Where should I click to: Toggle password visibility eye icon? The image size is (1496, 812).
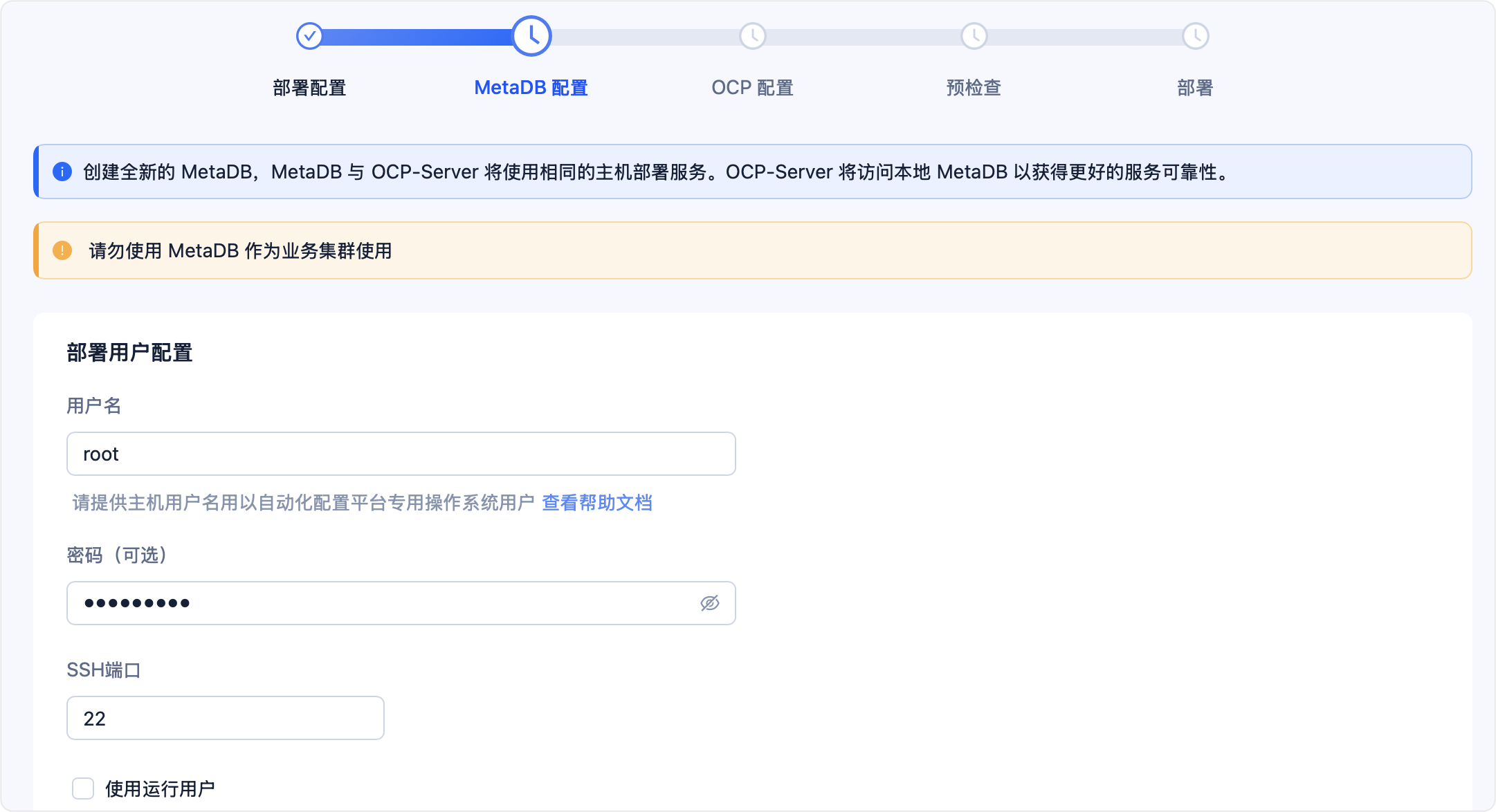coord(709,603)
